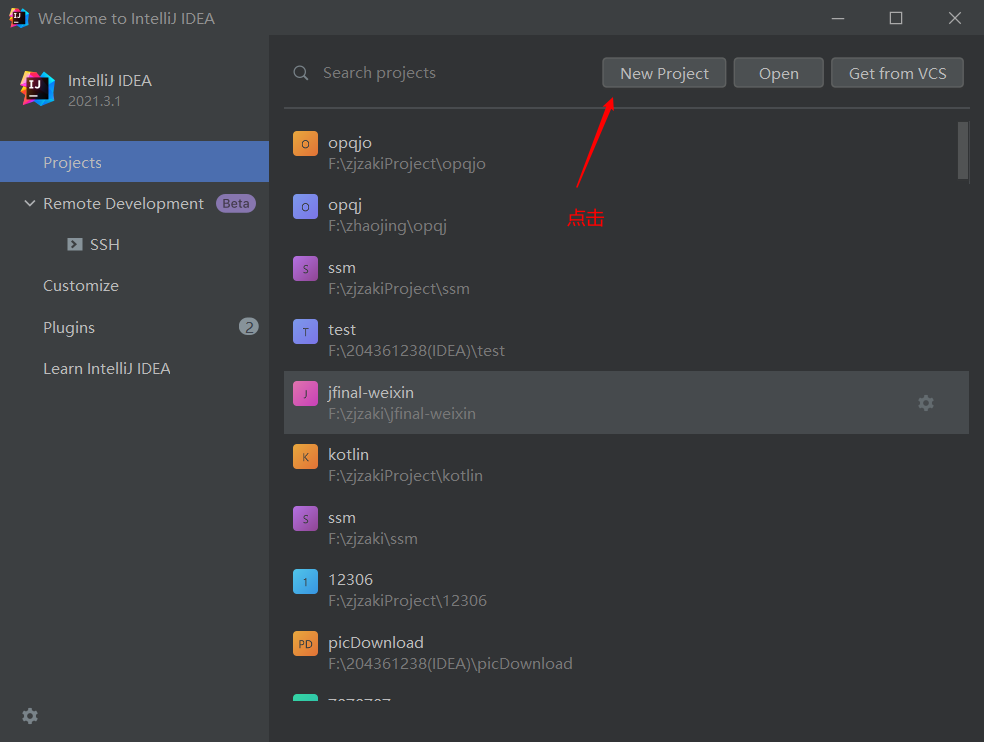Open the jfinal-weixin gear options
Image resolution: width=984 pixels, height=742 pixels.
[926, 402]
